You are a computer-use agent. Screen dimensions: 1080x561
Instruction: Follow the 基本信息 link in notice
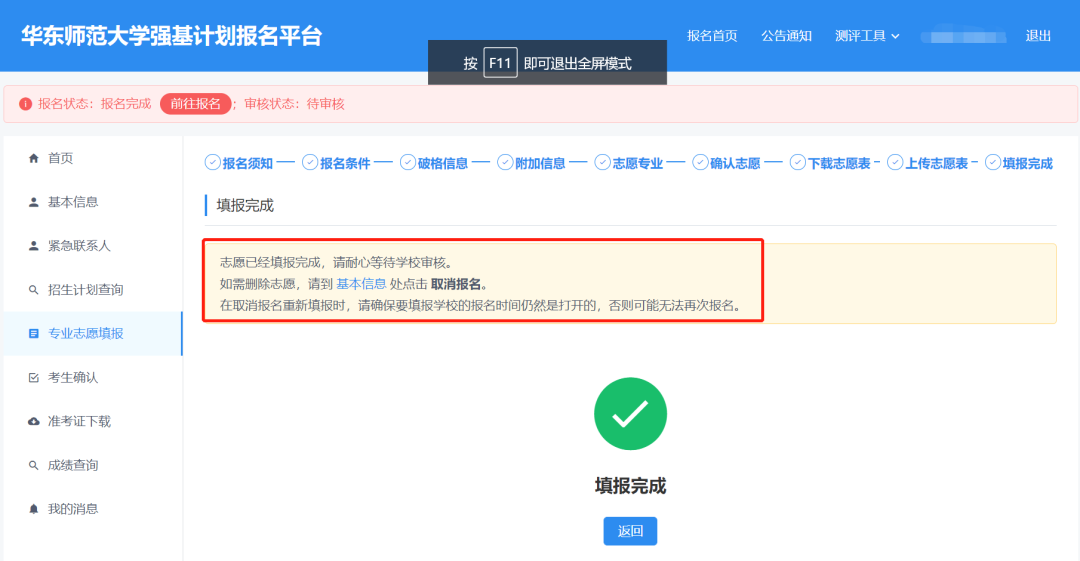361,284
